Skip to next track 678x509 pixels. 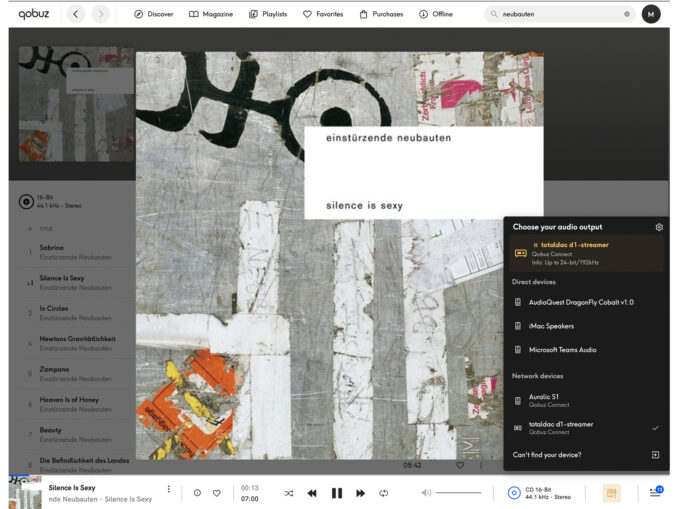tap(360, 493)
